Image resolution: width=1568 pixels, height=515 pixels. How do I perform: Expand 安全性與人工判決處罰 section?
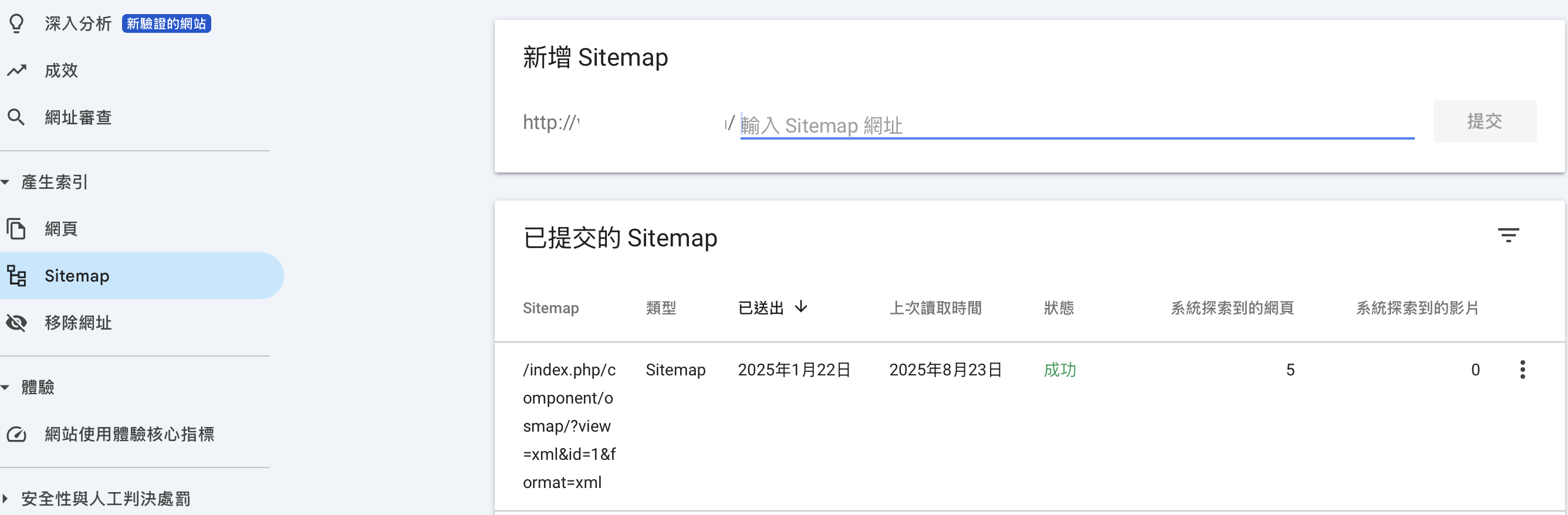click(x=5, y=499)
